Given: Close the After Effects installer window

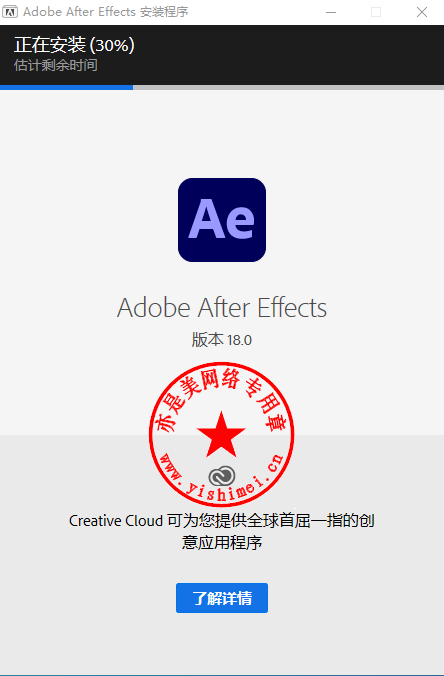Looking at the screenshot, I should [422, 12].
